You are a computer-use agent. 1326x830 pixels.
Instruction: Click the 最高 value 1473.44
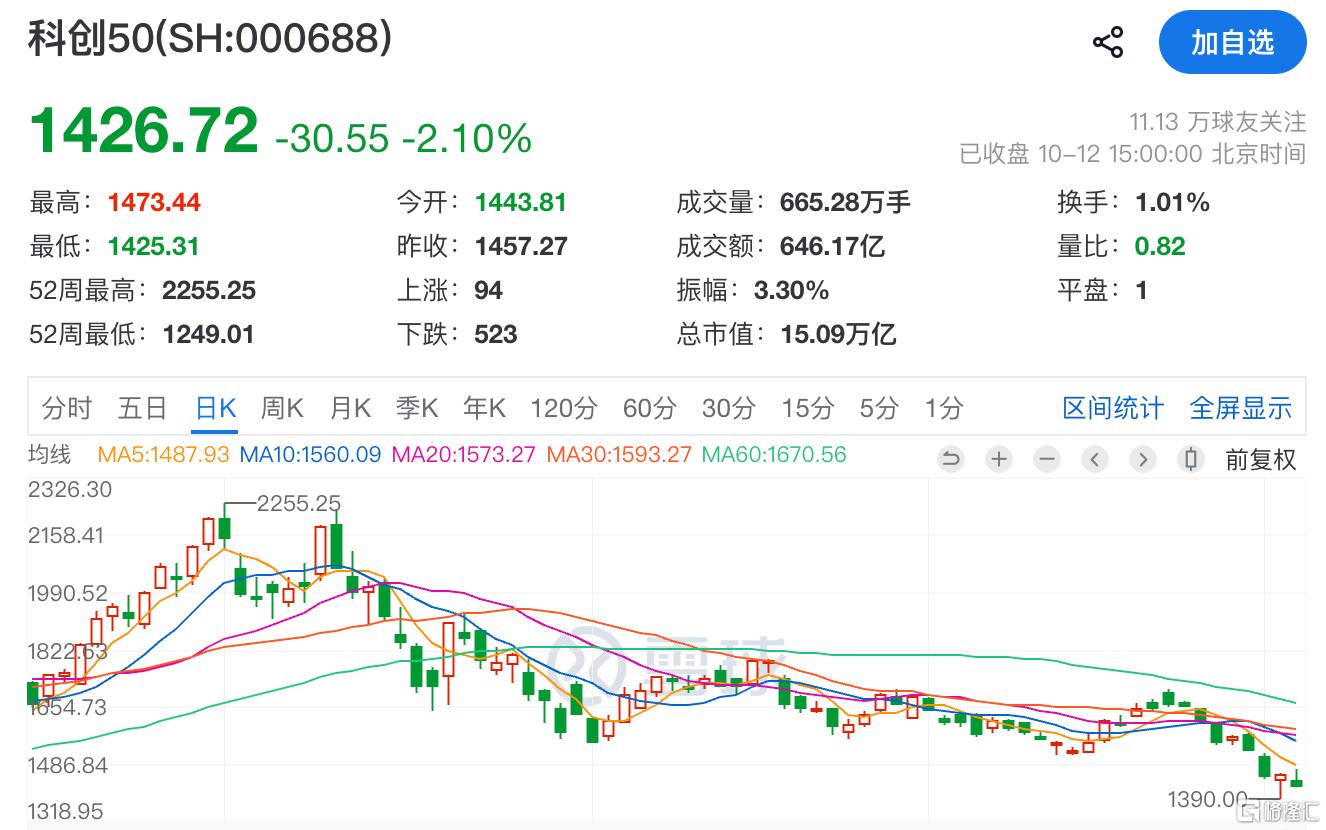[x=154, y=202]
